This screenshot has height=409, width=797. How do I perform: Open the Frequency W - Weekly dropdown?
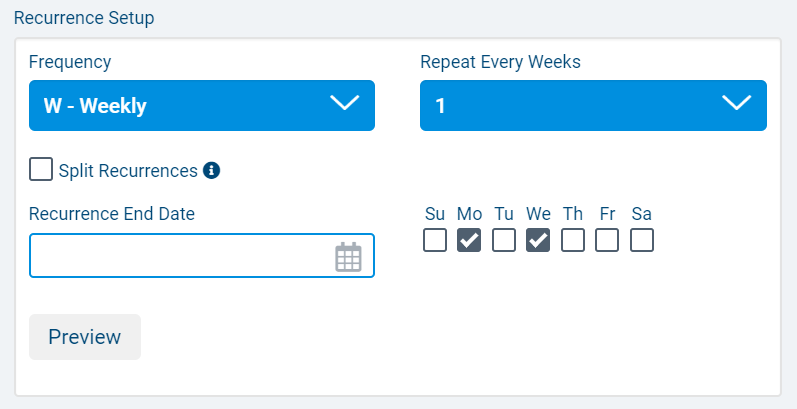pos(180,105)
